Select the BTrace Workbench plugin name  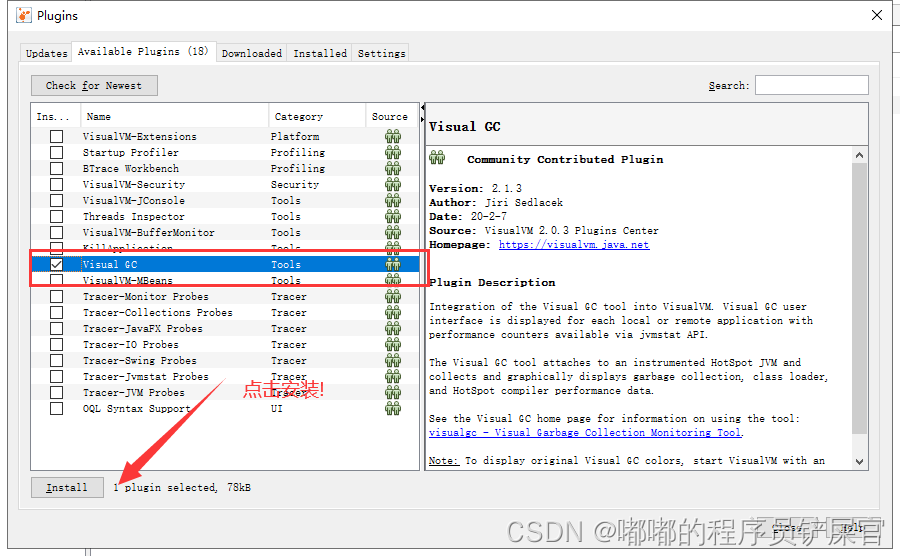click(130, 169)
